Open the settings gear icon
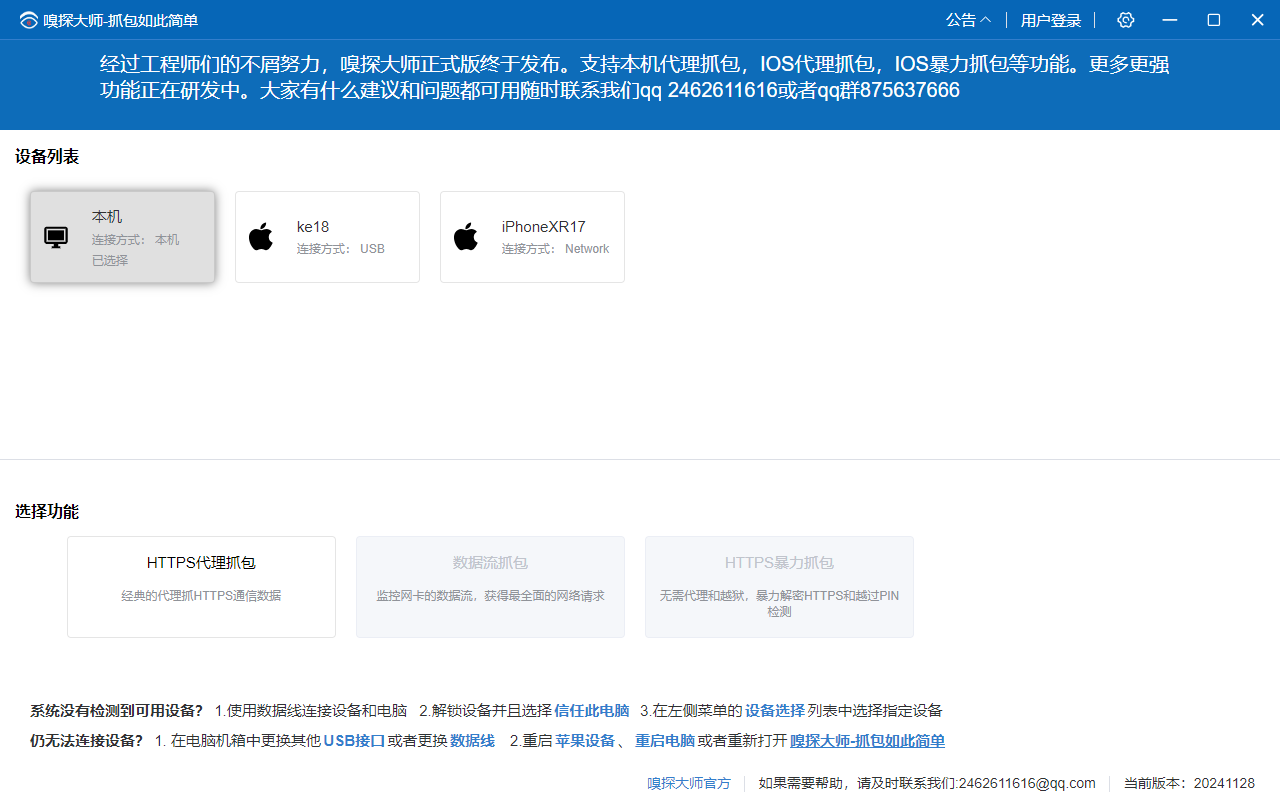 (x=1126, y=20)
